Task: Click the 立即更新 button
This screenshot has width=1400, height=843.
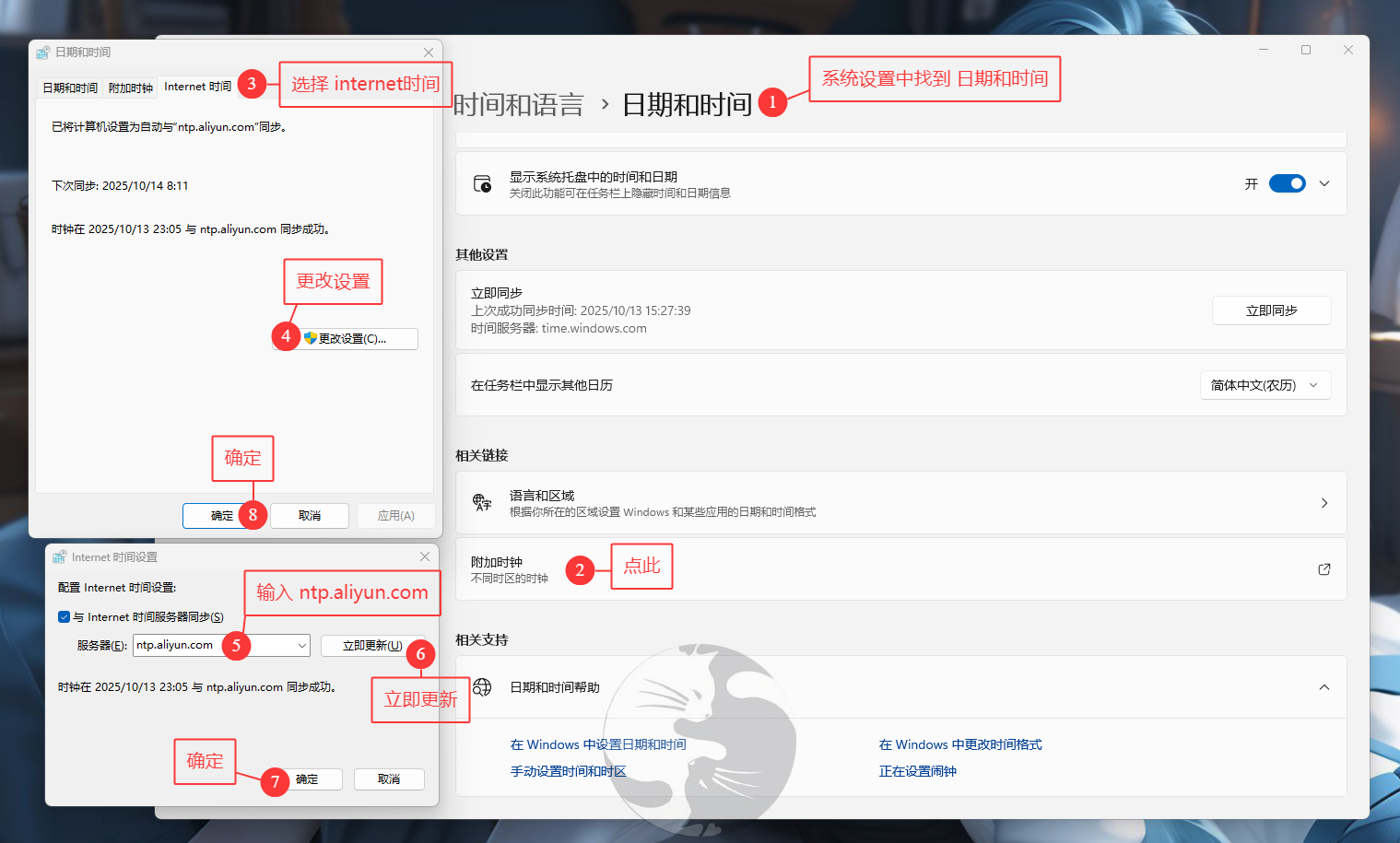Action: point(372,645)
